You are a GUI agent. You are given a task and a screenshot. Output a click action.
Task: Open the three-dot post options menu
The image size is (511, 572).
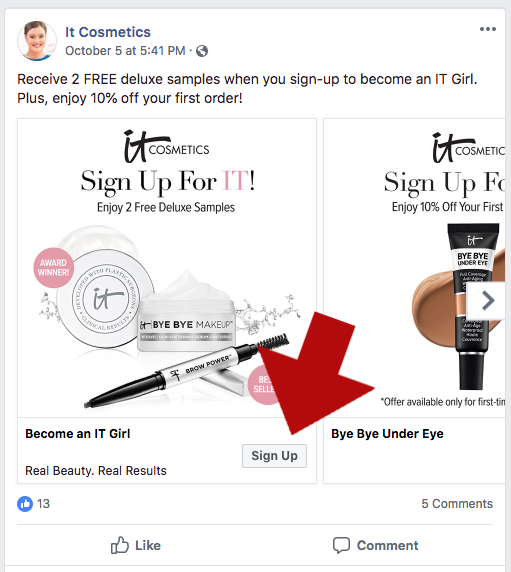point(488,29)
